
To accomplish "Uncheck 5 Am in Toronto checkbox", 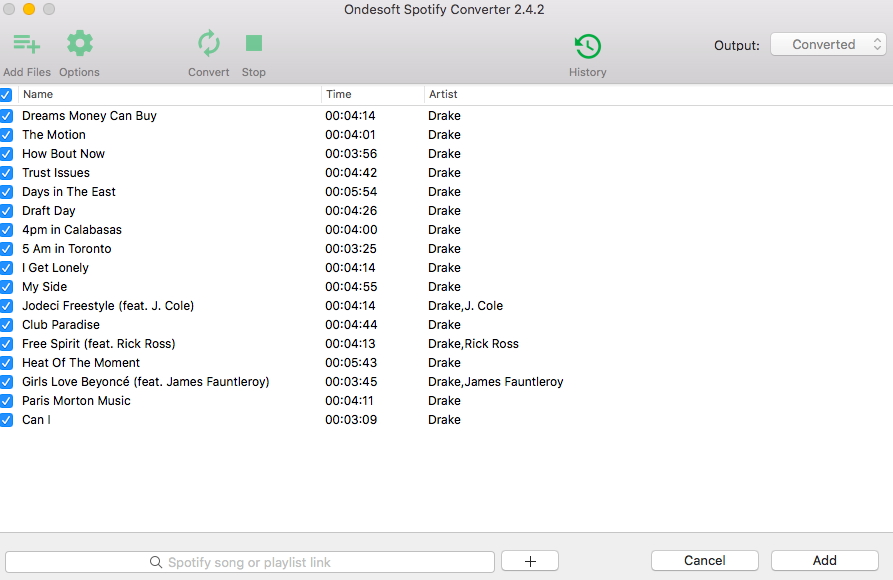I will [x=6, y=249].
